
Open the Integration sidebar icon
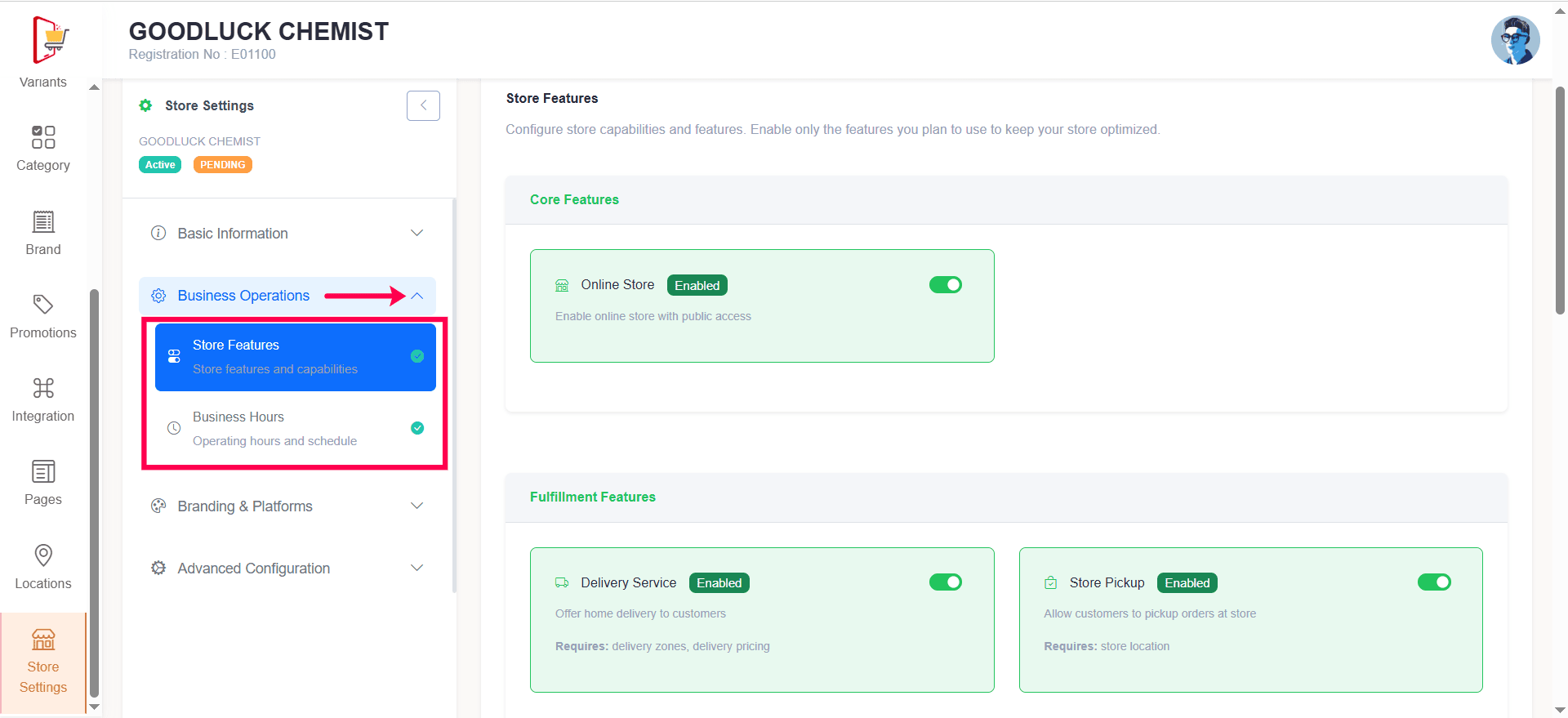click(43, 388)
